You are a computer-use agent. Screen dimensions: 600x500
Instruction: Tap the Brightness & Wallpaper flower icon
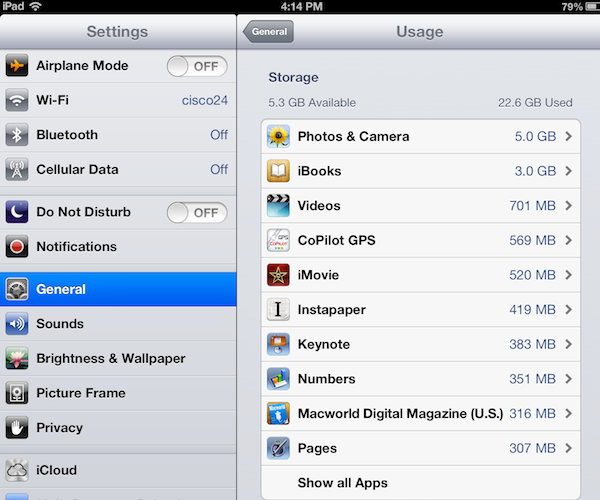click(16, 358)
